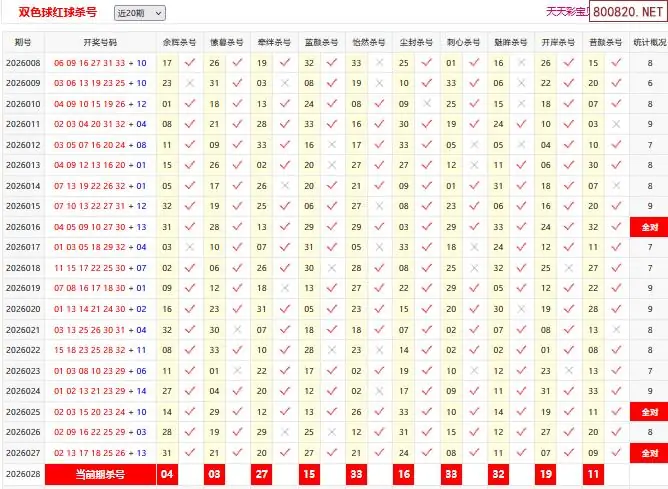
Task: Click the check mark for 刺心杀号 in row 2026008
Action: pyautogui.click(x=474, y=62)
